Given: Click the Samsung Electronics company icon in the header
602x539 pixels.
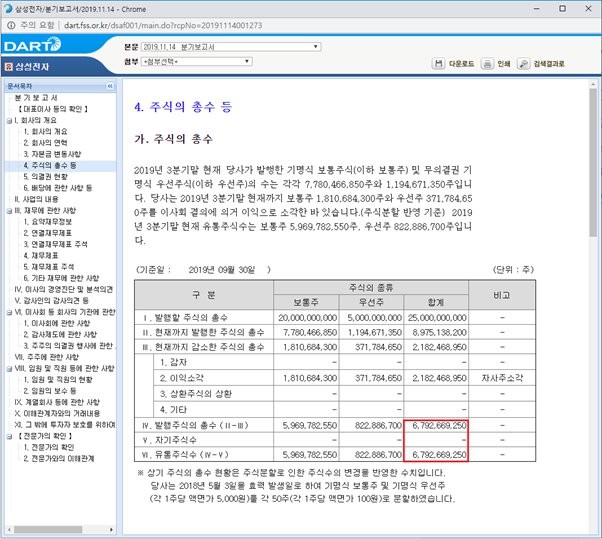Looking at the screenshot, I should pos(8,67).
